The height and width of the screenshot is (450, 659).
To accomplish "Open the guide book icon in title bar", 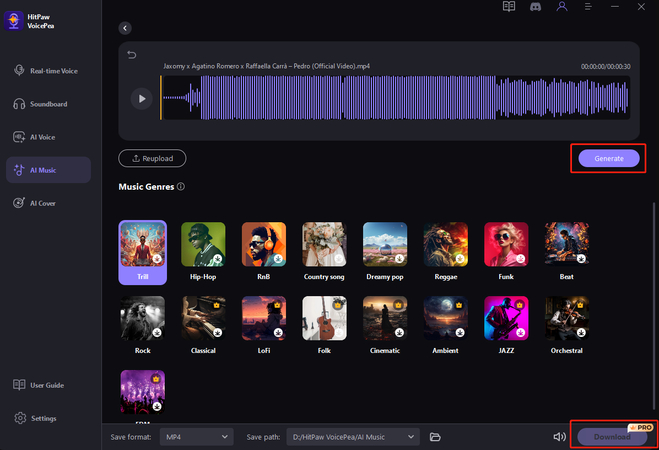I will (x=509, y=7).
